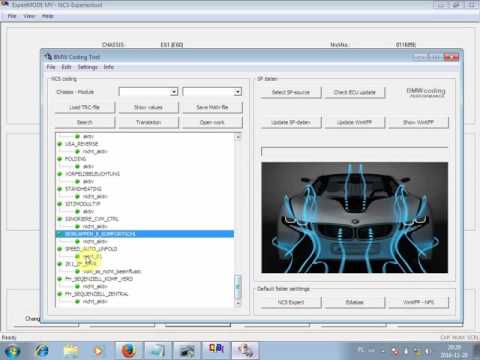Open Settings menu in BMW Coding Tool
Image resolution: width=480 pixels, height=360 pixels.
coord(88,67)
